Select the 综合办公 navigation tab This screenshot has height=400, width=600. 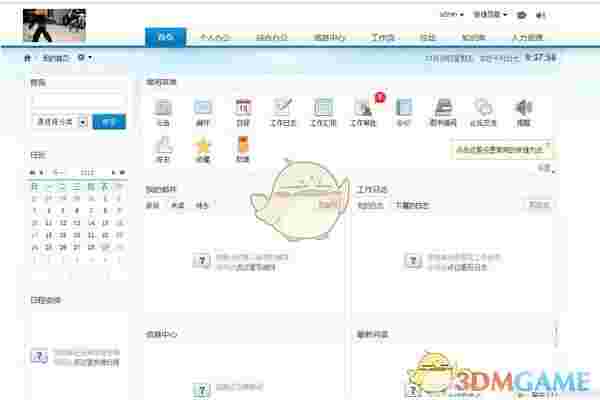[x=272, y=37]
